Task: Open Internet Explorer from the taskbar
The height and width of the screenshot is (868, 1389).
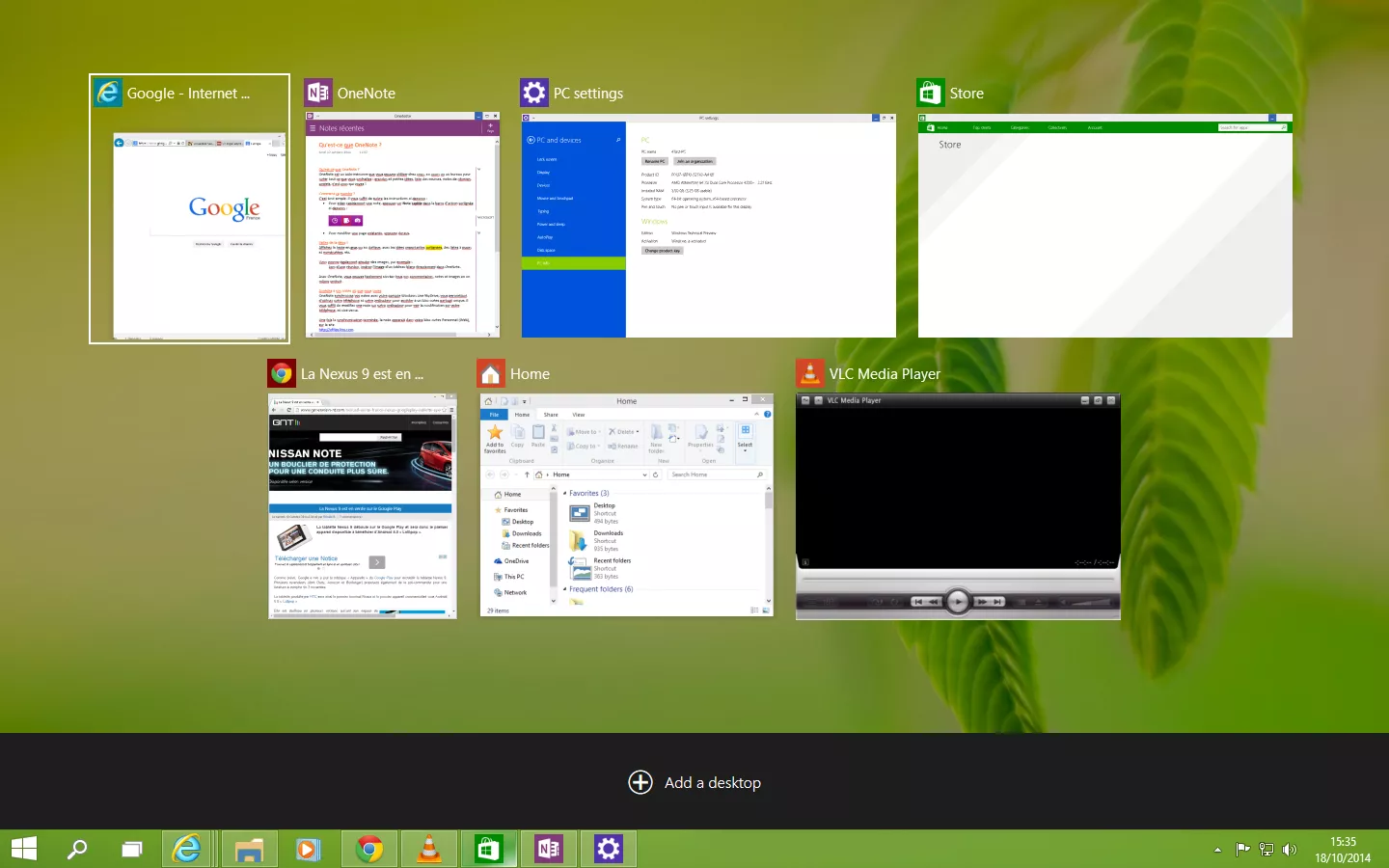Action: (x=186, y=849)
